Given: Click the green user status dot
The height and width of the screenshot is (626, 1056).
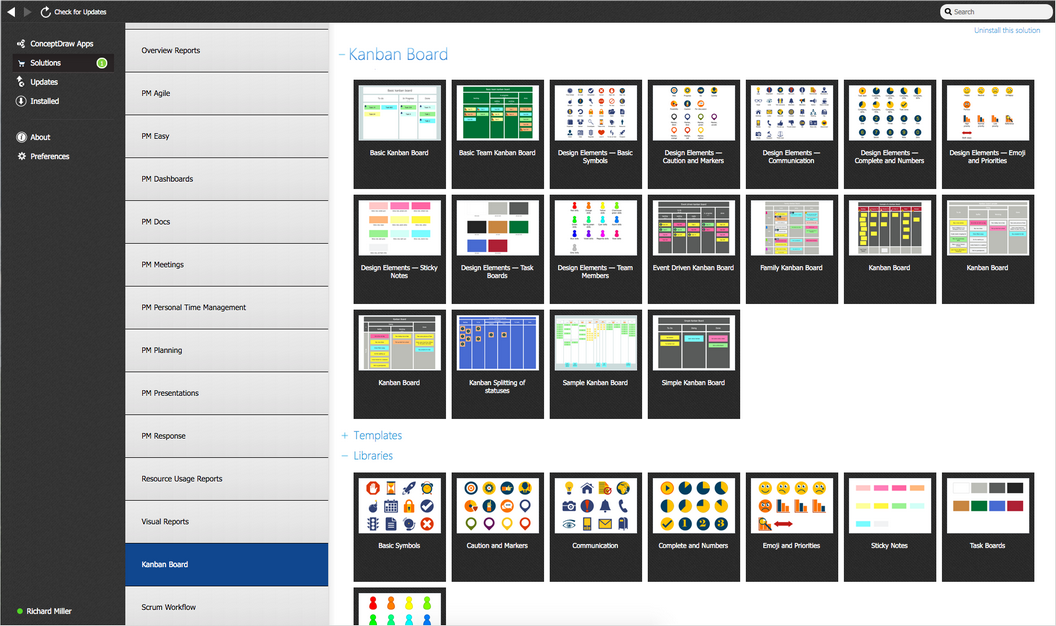Looking at the screenshot, I should point(20,611).
